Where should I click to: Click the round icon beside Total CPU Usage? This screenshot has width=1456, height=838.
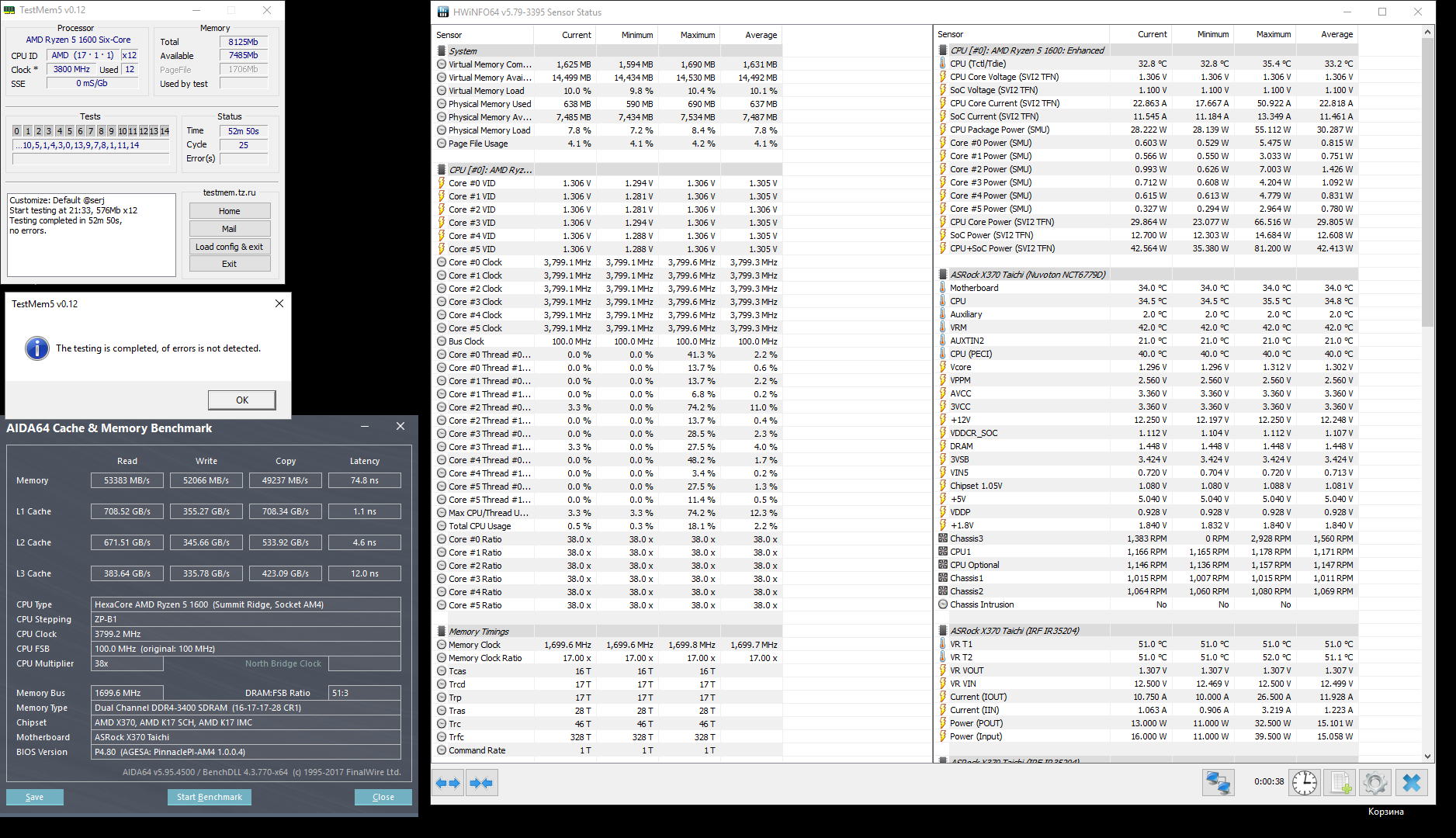click(x=442, y=526)
